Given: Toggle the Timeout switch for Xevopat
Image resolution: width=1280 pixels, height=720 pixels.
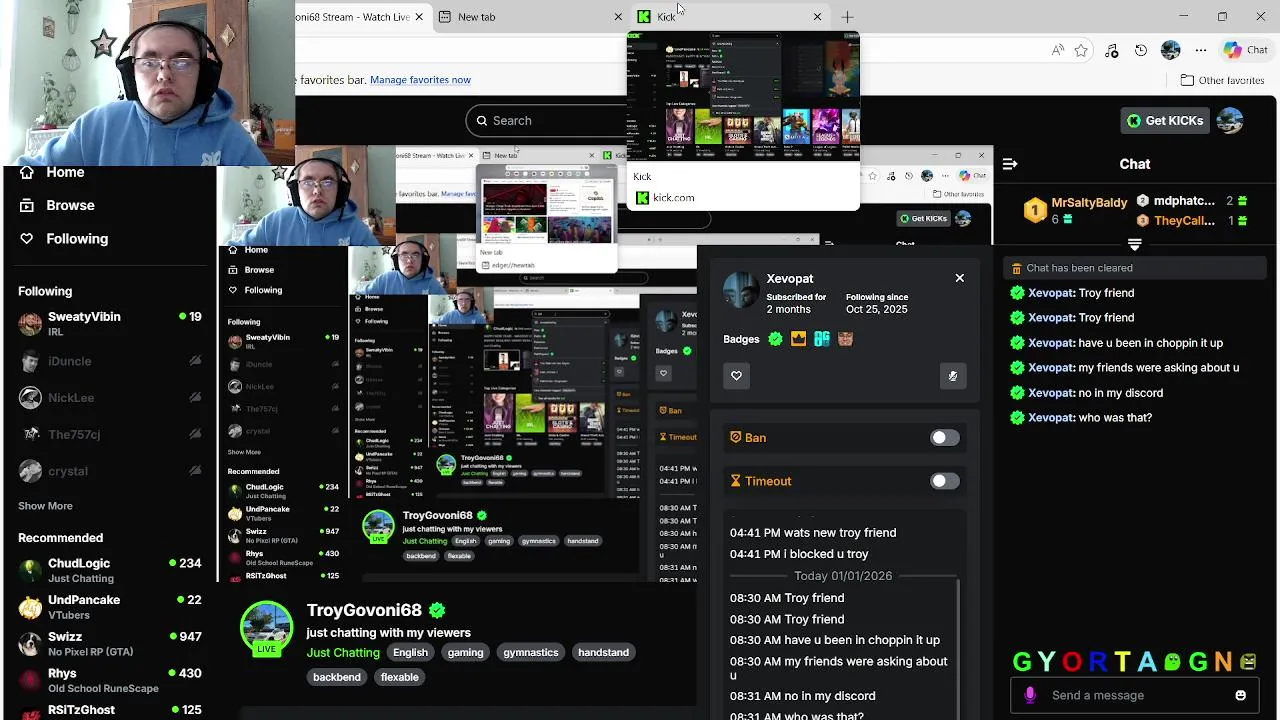Looking at the screenshot, I should pos(944,481).
